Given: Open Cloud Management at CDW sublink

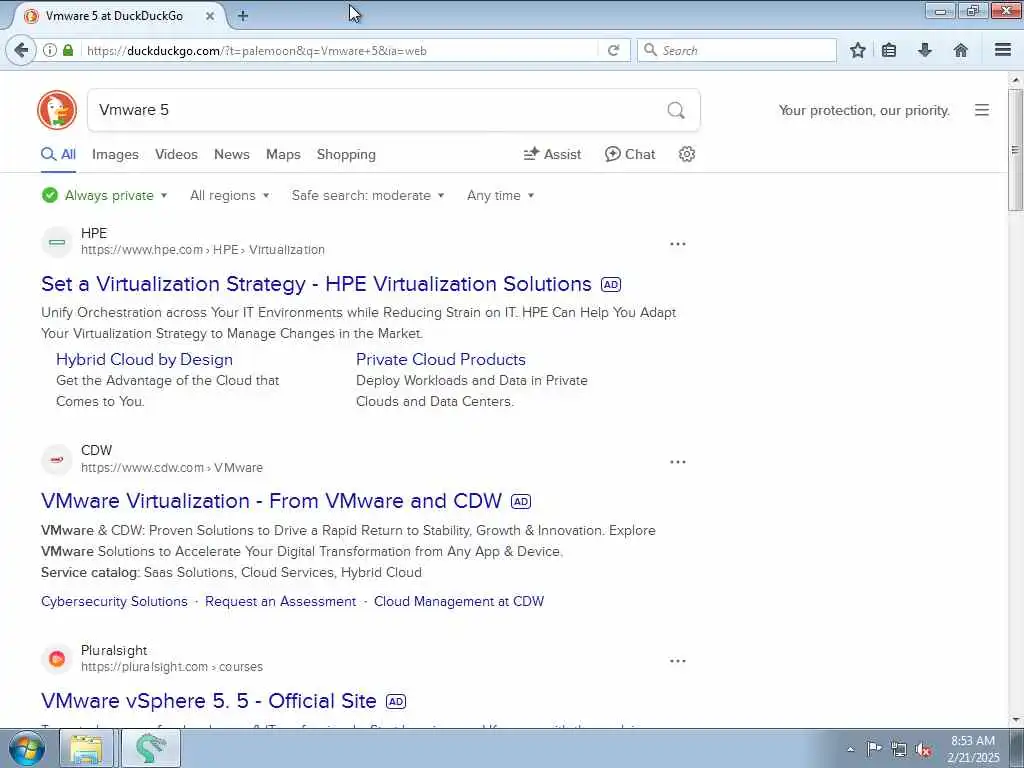Looking at the screenshot, I should [x=458, y=601].
